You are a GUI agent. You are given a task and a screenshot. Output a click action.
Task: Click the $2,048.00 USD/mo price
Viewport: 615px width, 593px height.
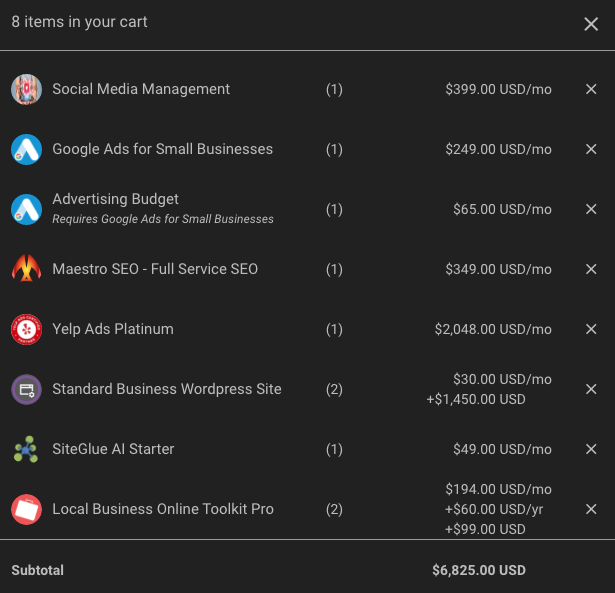click(493, 329)
